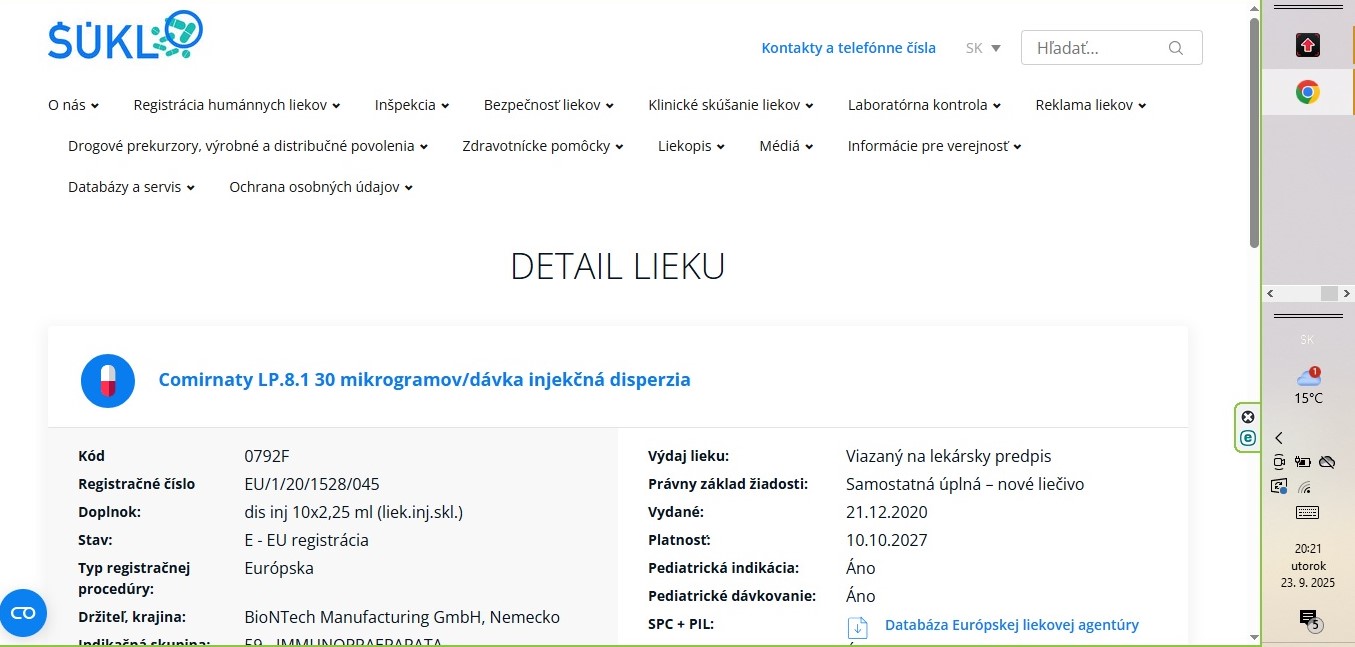Open the notifications center icon
The width and height of the screenshot is (1355, 647).
(1308, 618)
